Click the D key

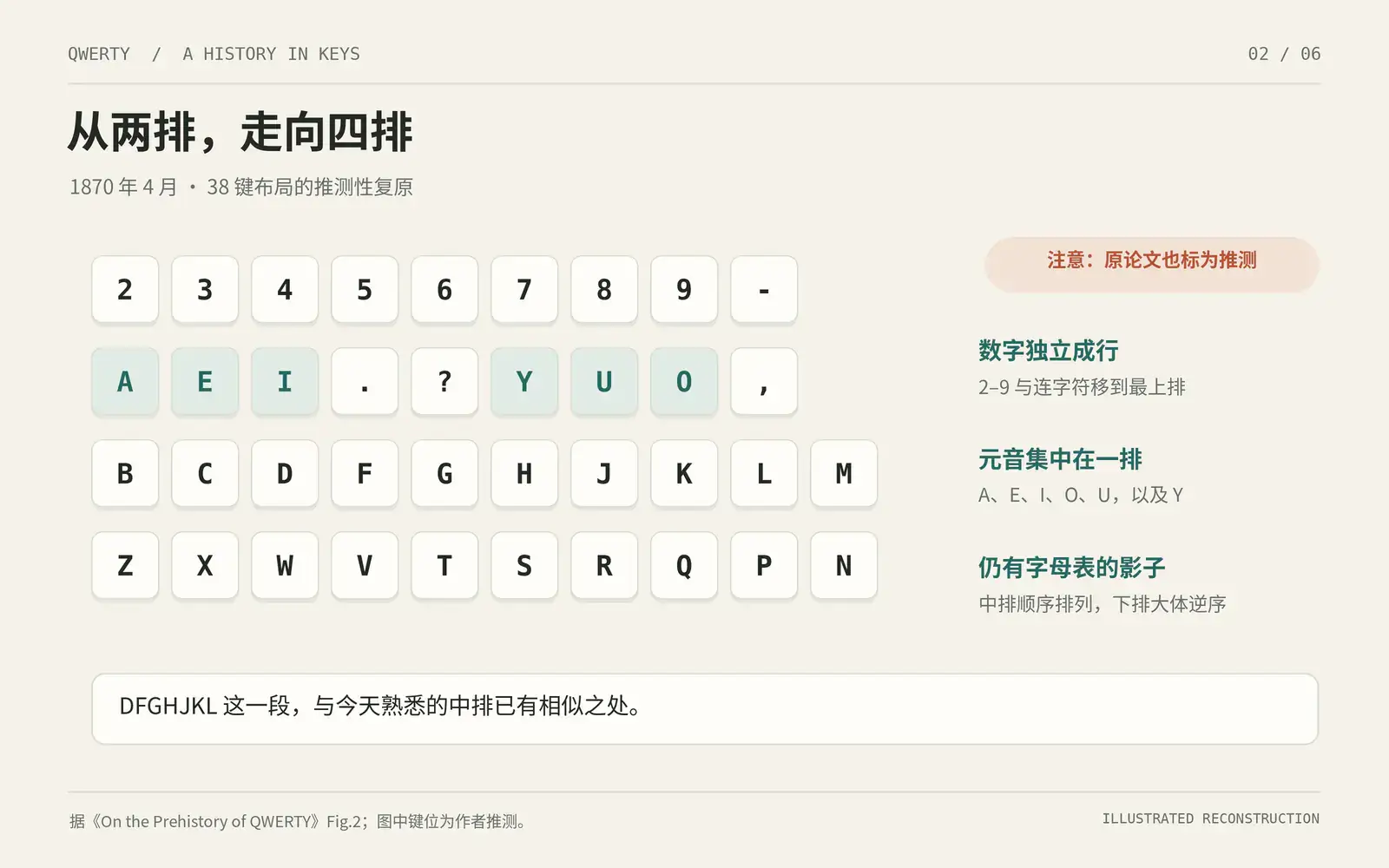click(285, 473)
